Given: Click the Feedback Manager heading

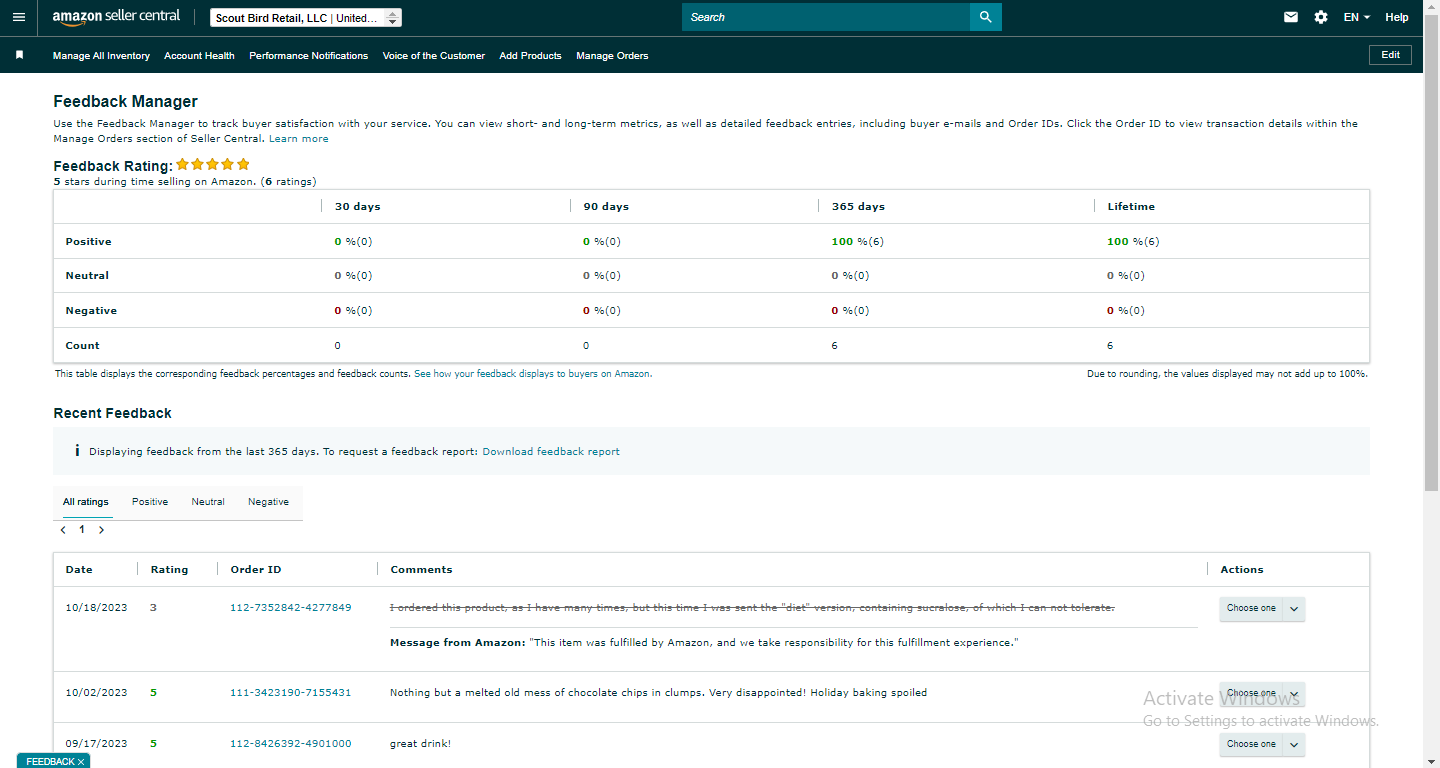Looking at the screenshot, I should click(x=126, y=102).
